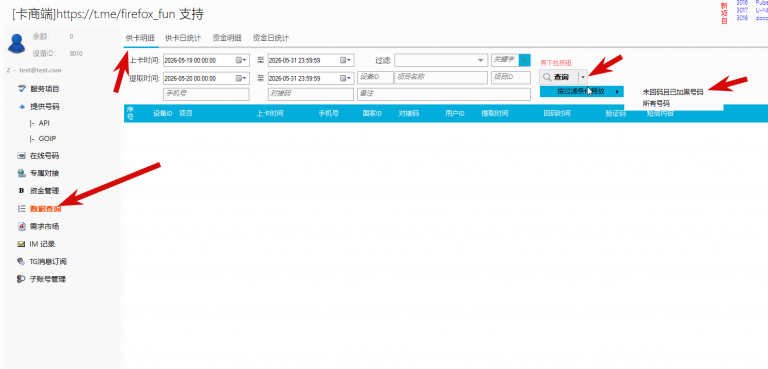Select 数据查询 in the sidebar
768x369 pixels.
[46, 209]
